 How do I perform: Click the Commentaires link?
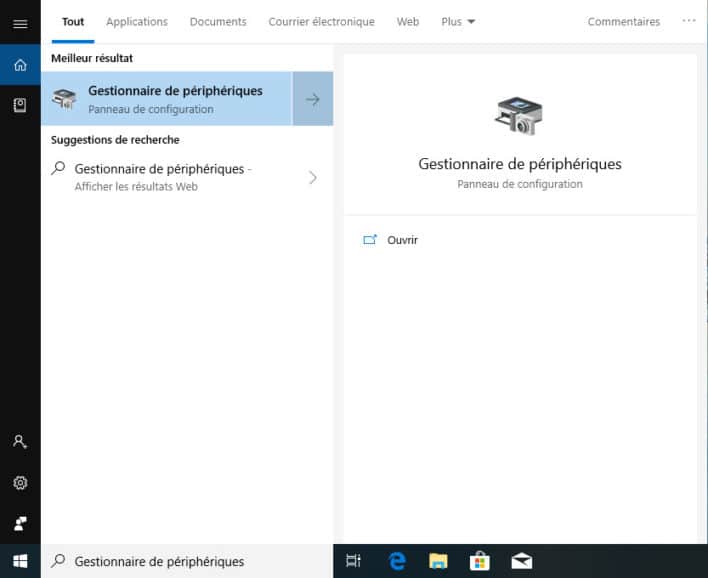pos(624,22)
